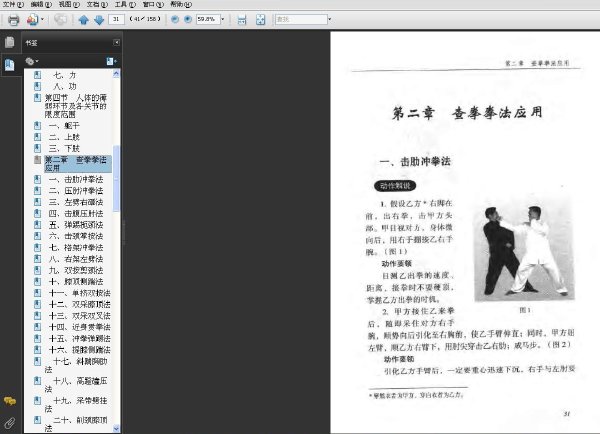This screenshot has height=434, width=600.
Task: Select bookmark entry starting 二十
Action: [x=76, y=424]
